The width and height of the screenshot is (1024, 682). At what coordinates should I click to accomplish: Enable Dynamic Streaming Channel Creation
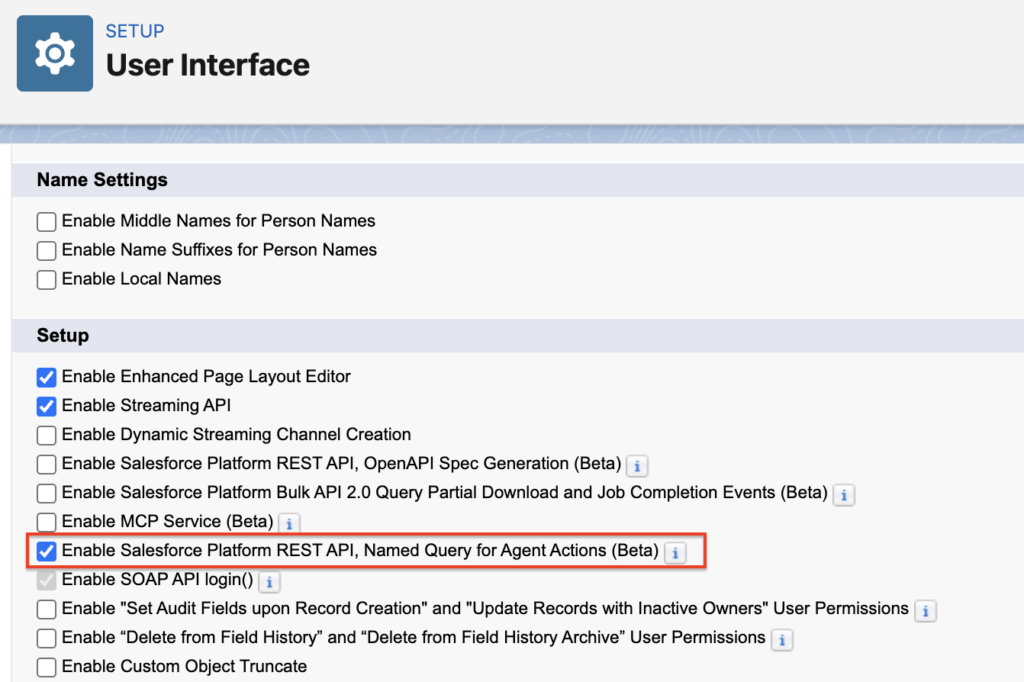45,435
